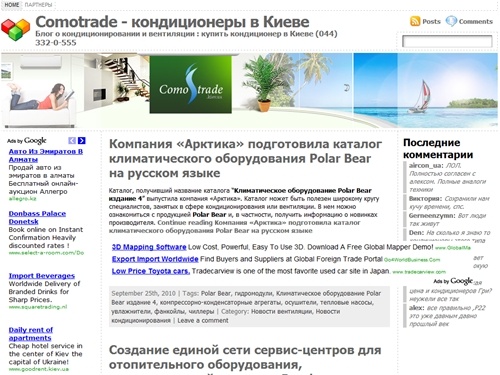Click the September 25th, 2010 post date
Screen dimensions: 500x375
coord(143,293)
